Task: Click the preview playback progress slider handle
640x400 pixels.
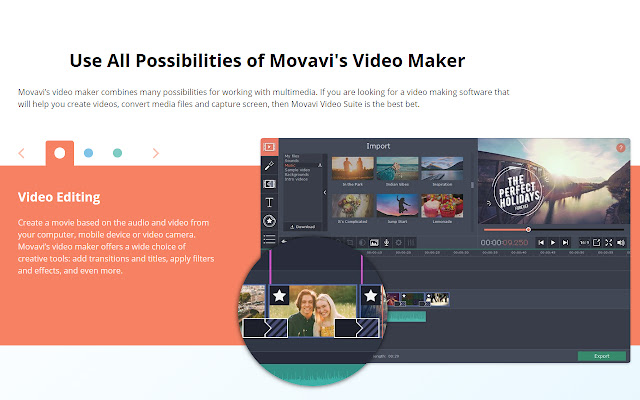Action: (x=528, y=230)
